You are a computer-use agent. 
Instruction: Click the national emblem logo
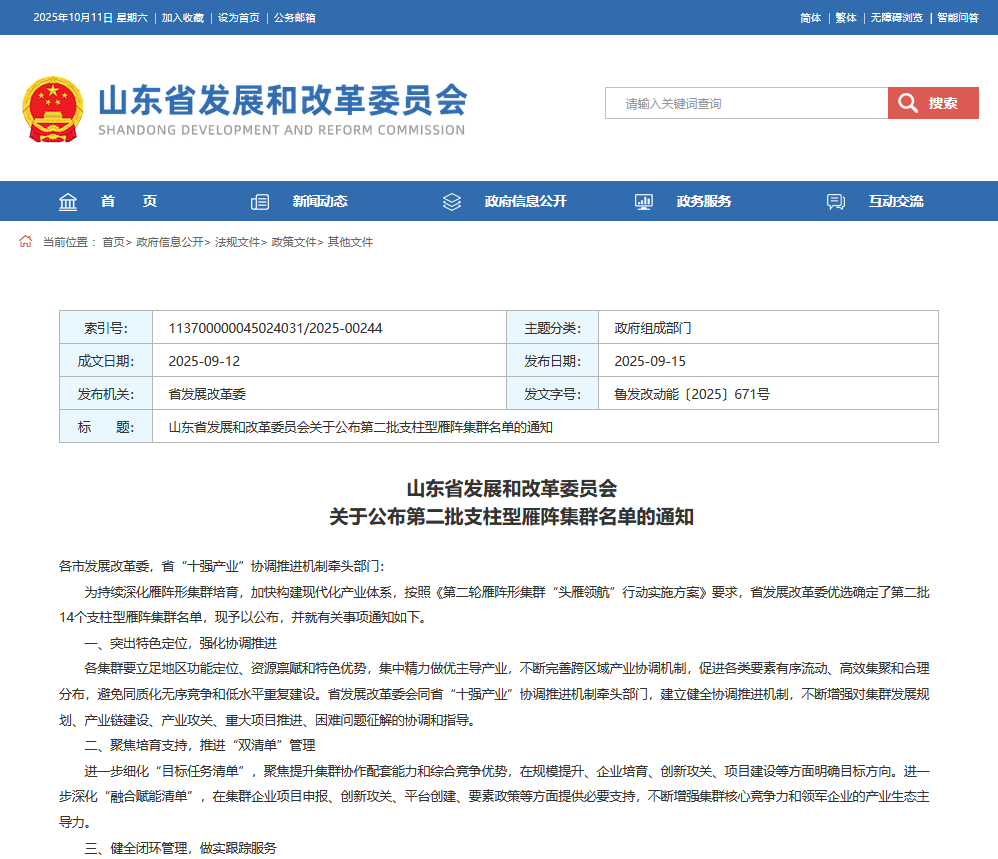click(53, 109)
